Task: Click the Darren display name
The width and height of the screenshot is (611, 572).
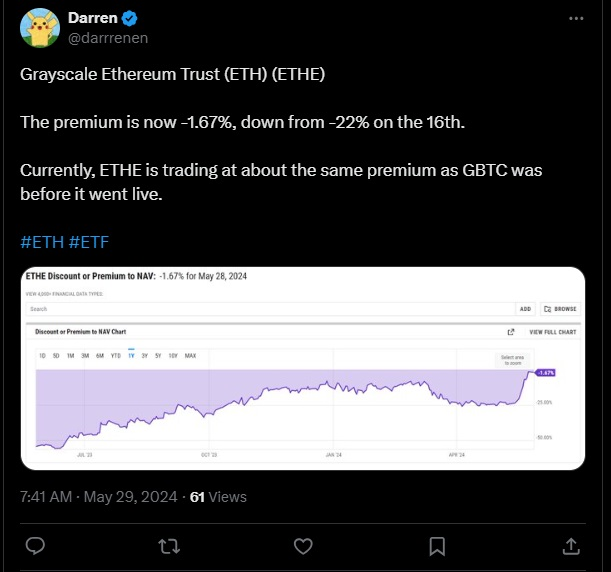Action: (x=93, y=18)
